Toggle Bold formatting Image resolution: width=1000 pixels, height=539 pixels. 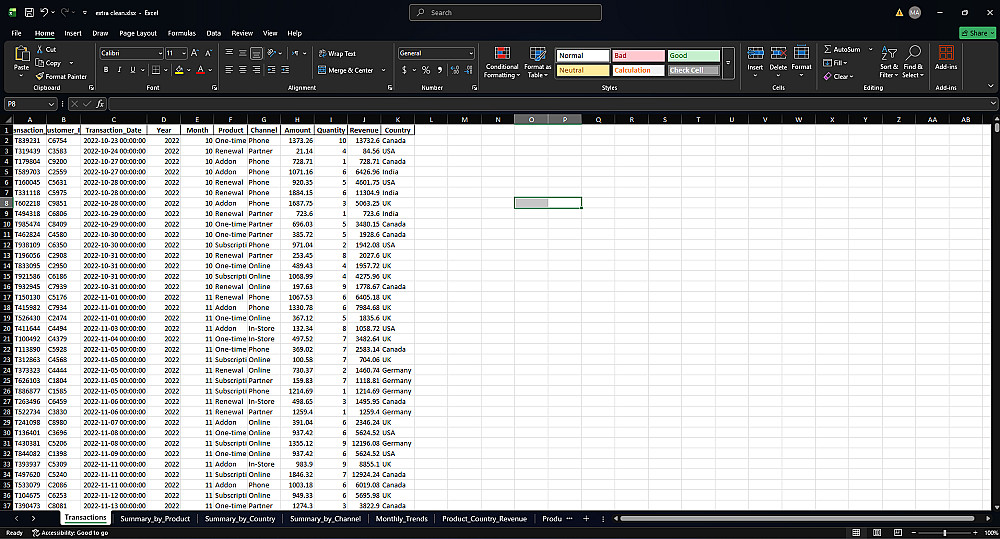click(106, 70)
